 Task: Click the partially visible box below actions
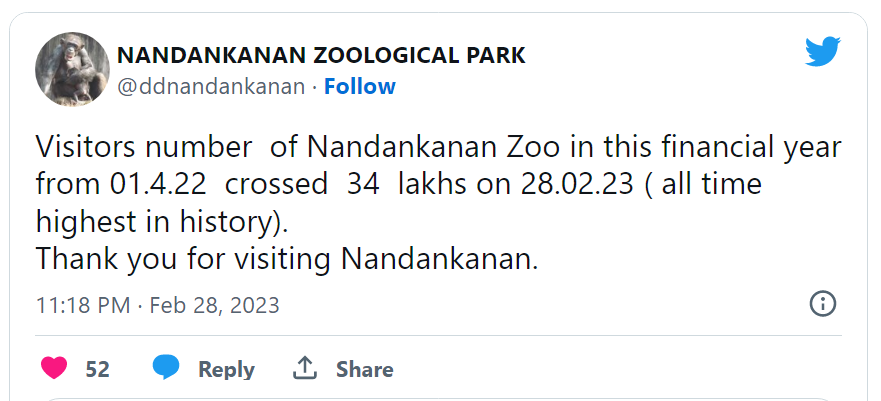(440, 397)
